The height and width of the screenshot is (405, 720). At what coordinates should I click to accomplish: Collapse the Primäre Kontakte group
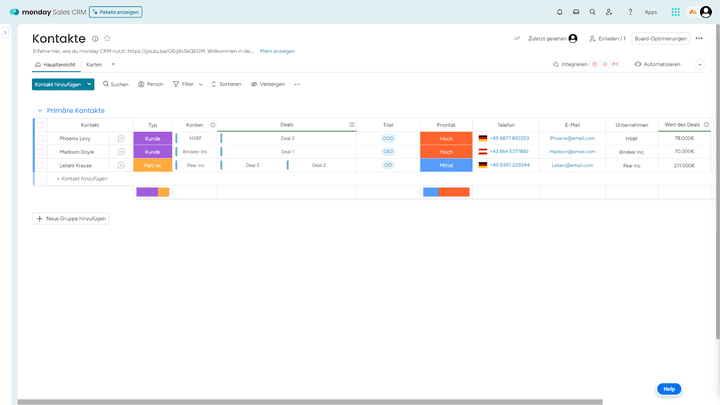point(39,110)
